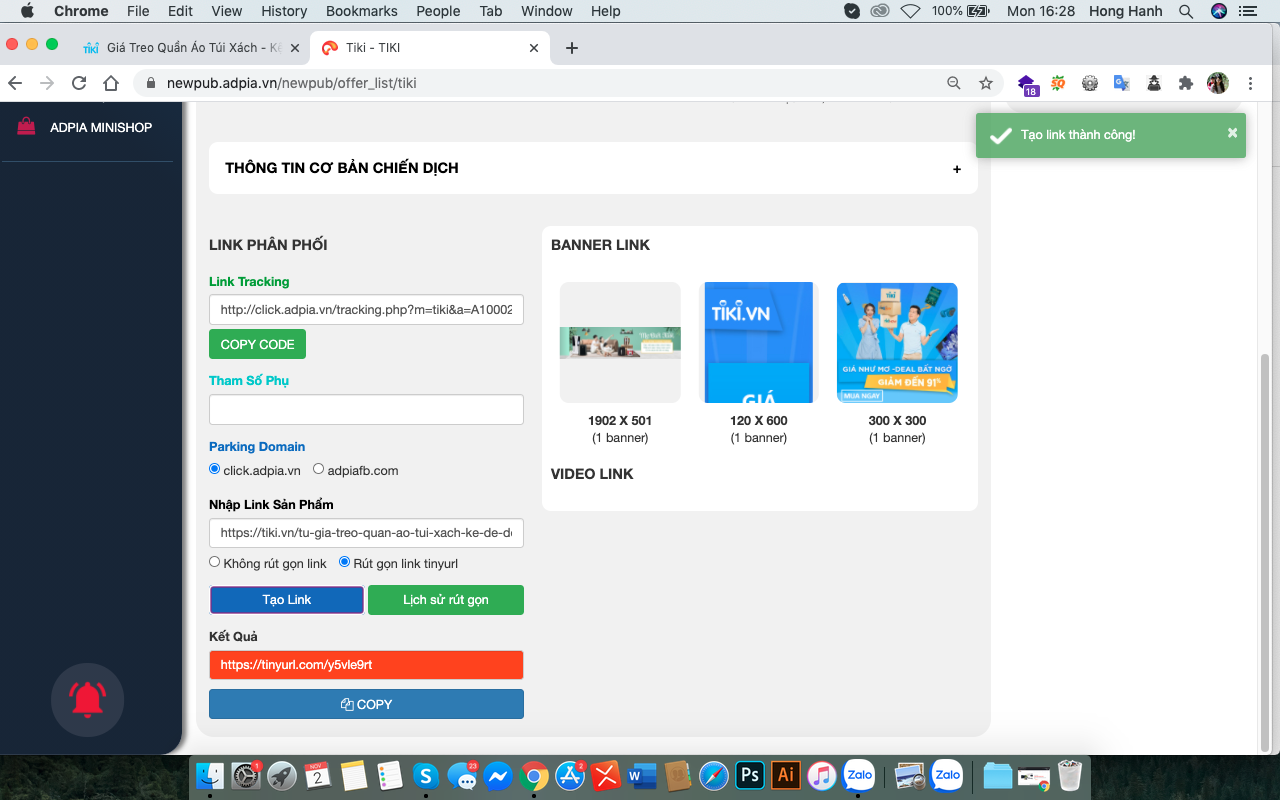Close the Tiki - TIKI tab
Viewport: 1280px width, 800px height.
(x=534, y=48)
